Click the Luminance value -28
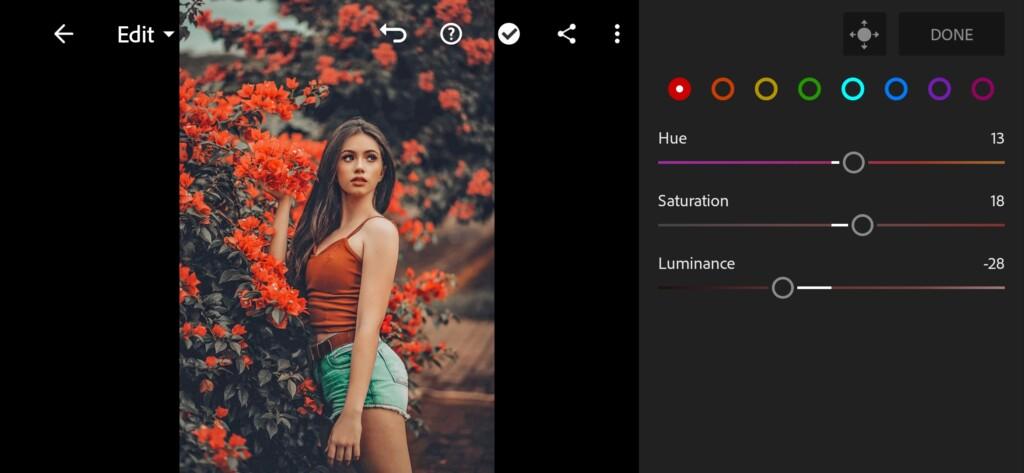The image size is (1024, 473). (x=994, y=264)
